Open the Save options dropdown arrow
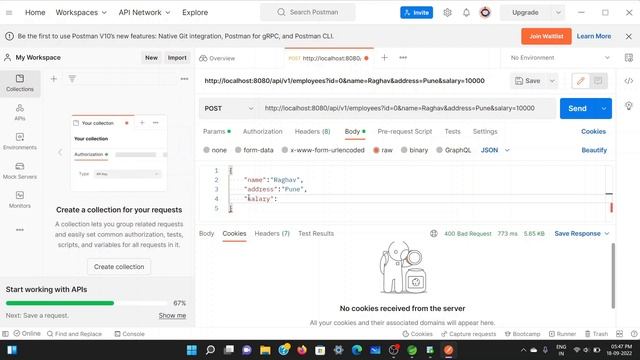This screenshot has width=640, height=360. click(x=552, y=81)
